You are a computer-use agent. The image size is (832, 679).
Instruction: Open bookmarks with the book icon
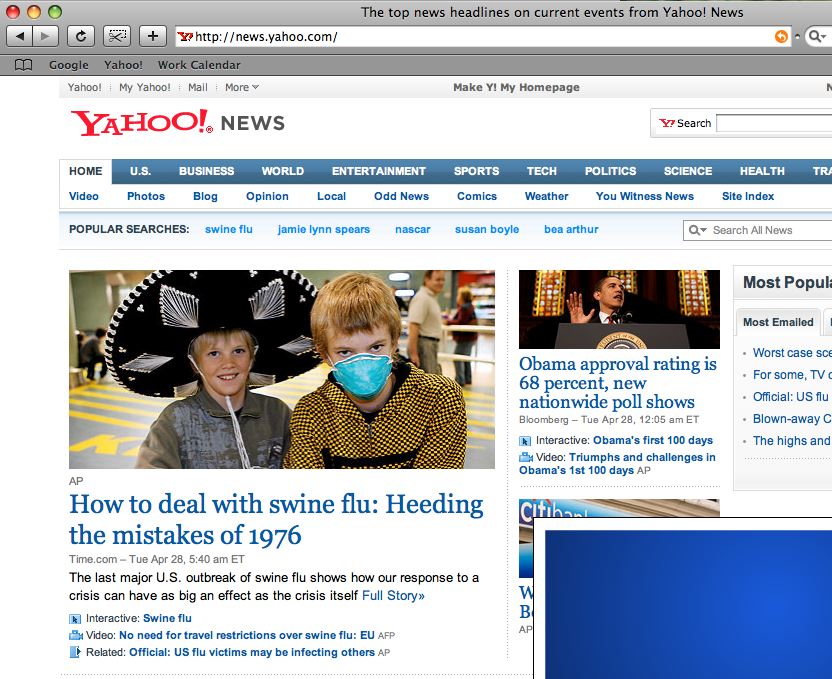(23, 65)
